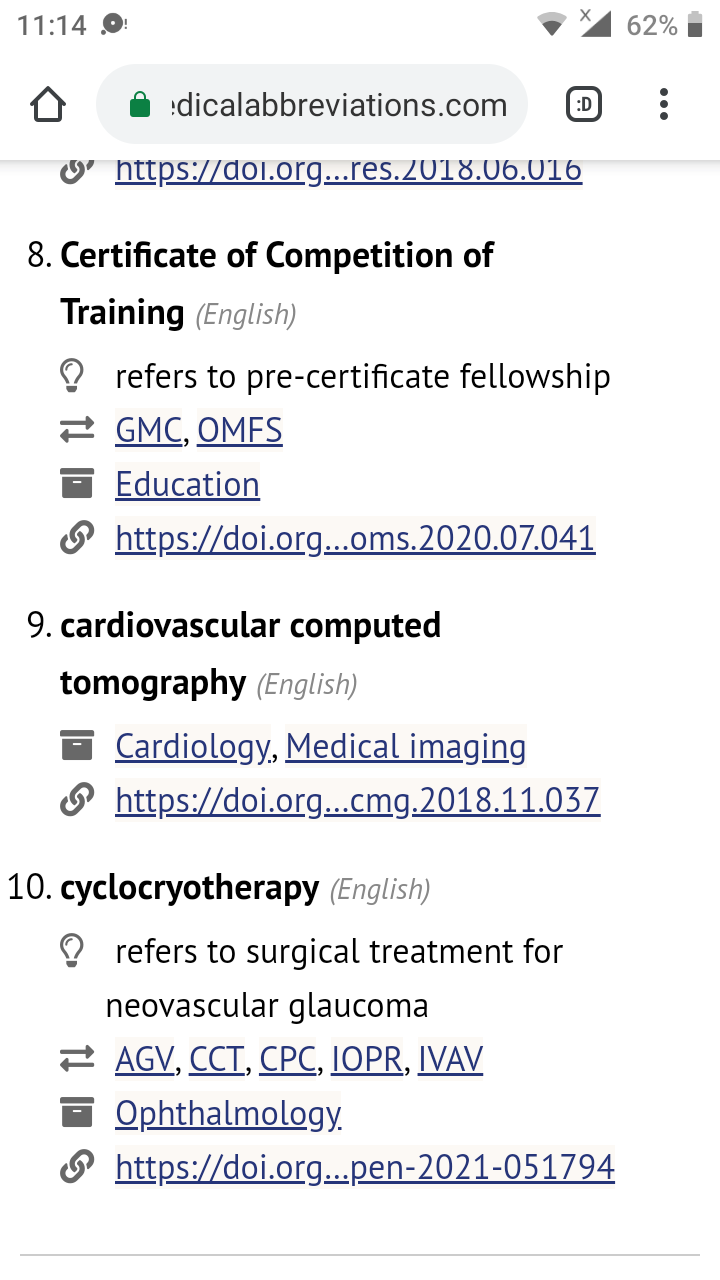Open the Ophthalmology category link
This screenshot has height=1280, width=720.
click(228, 1114)
